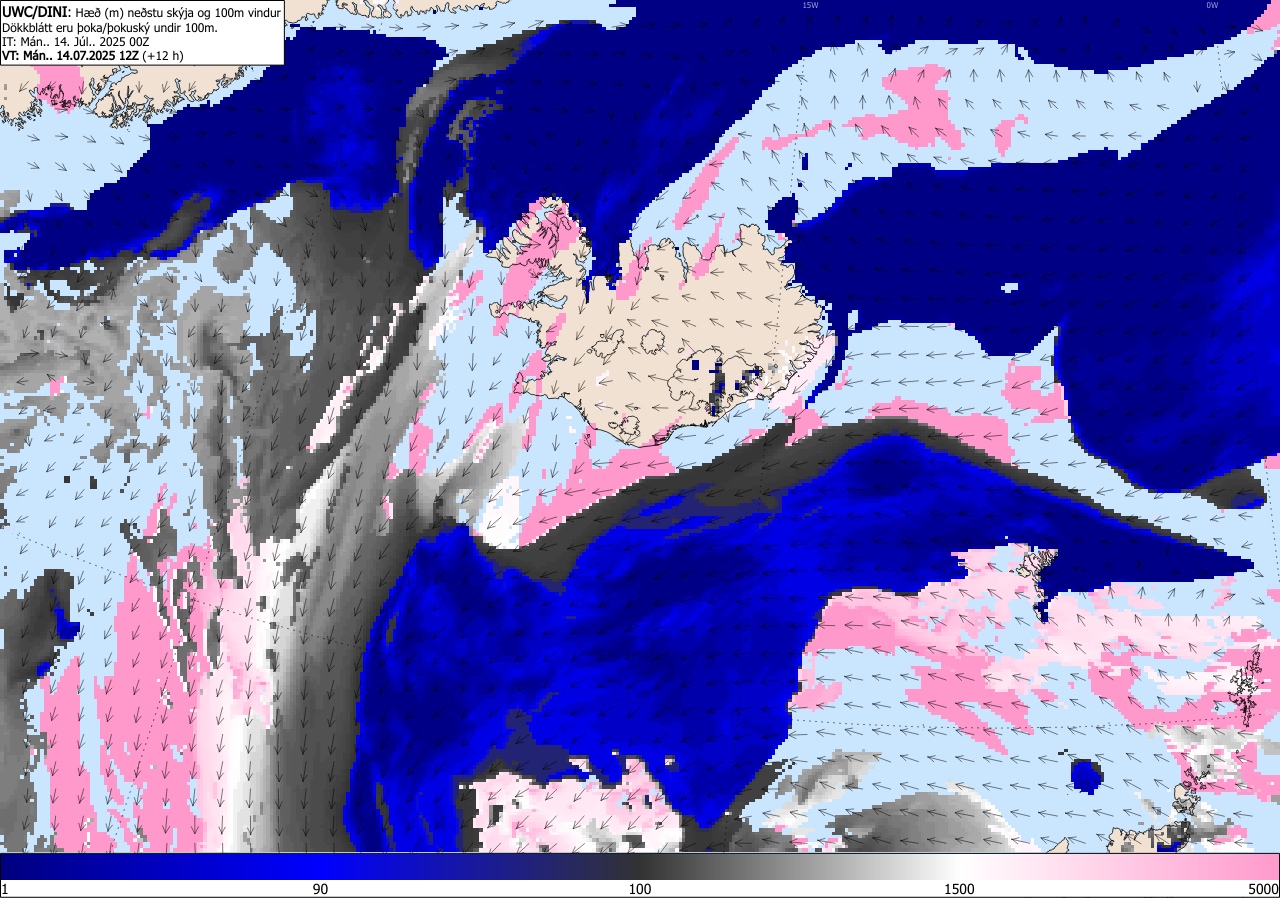Click the '1500' label on the color scale

[960, 889]
